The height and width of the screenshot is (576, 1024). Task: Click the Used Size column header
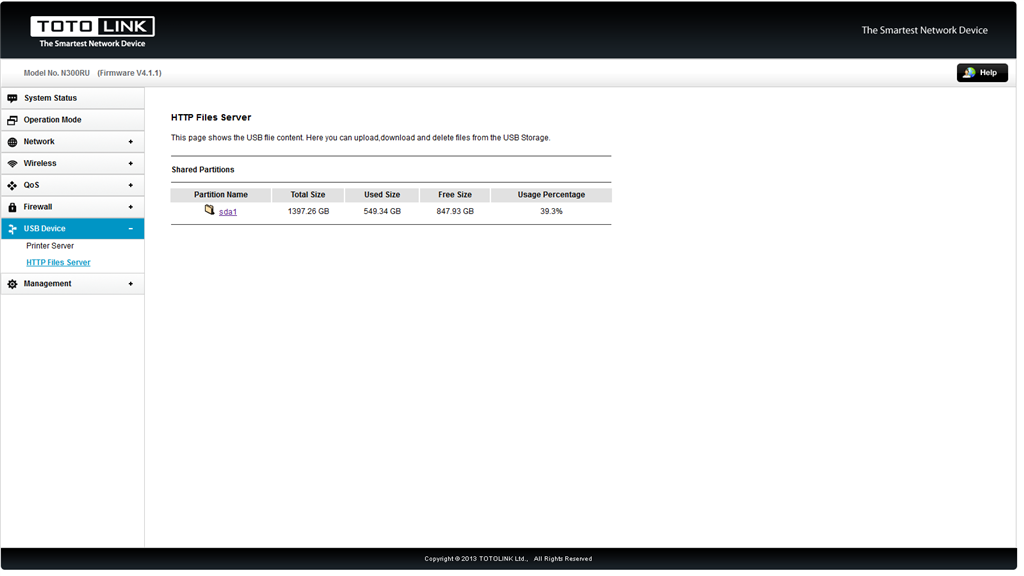click(x=382, y=195)
